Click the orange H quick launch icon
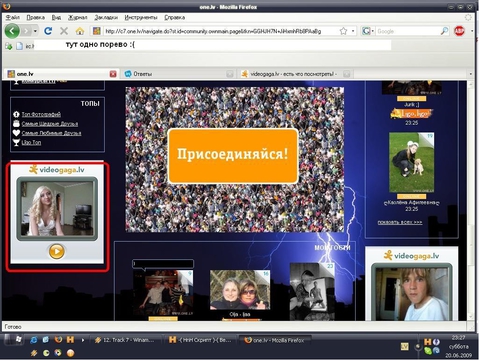479x361 pixels. click(70, 340)
